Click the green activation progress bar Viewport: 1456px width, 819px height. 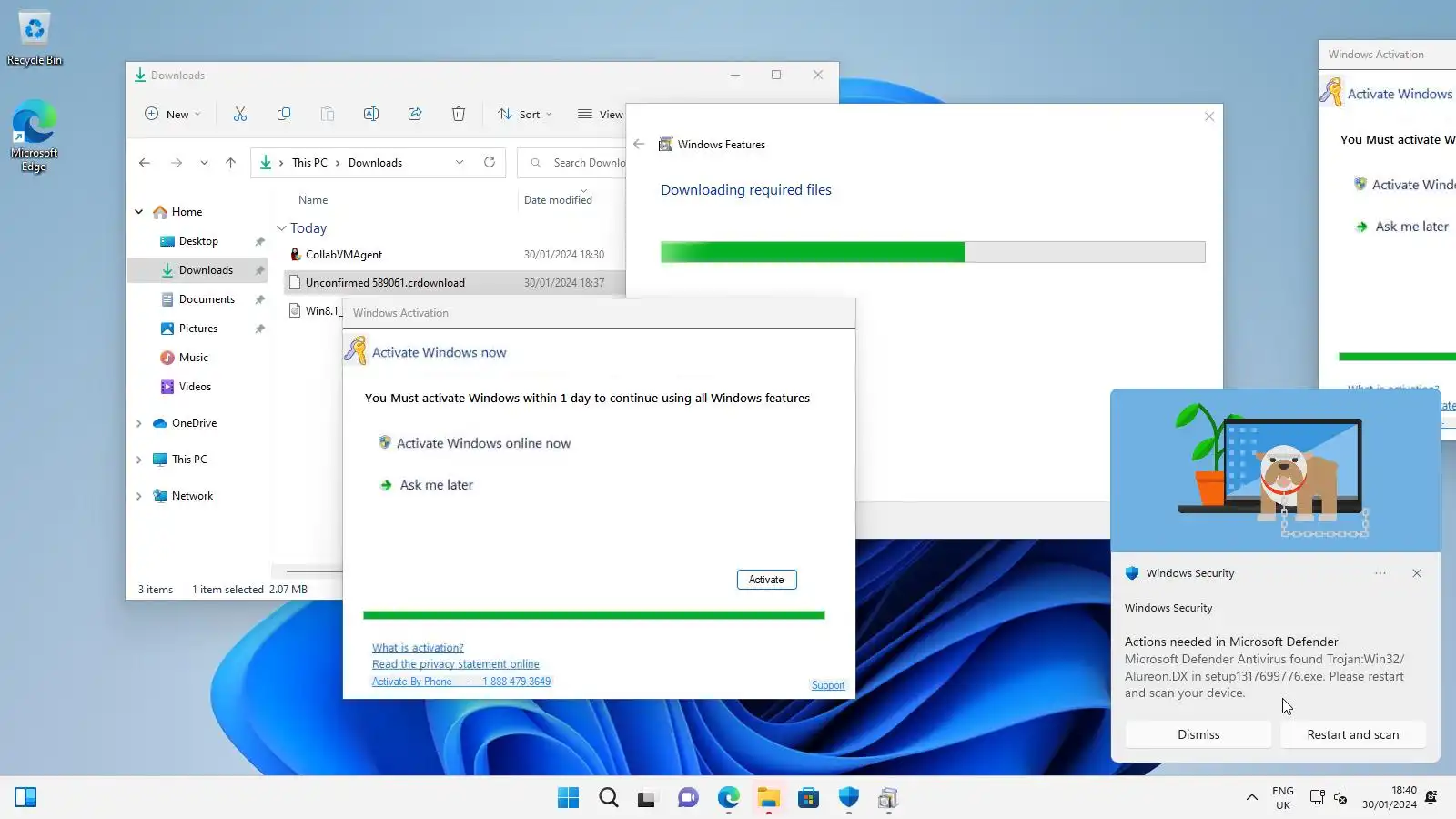point(593,615)
